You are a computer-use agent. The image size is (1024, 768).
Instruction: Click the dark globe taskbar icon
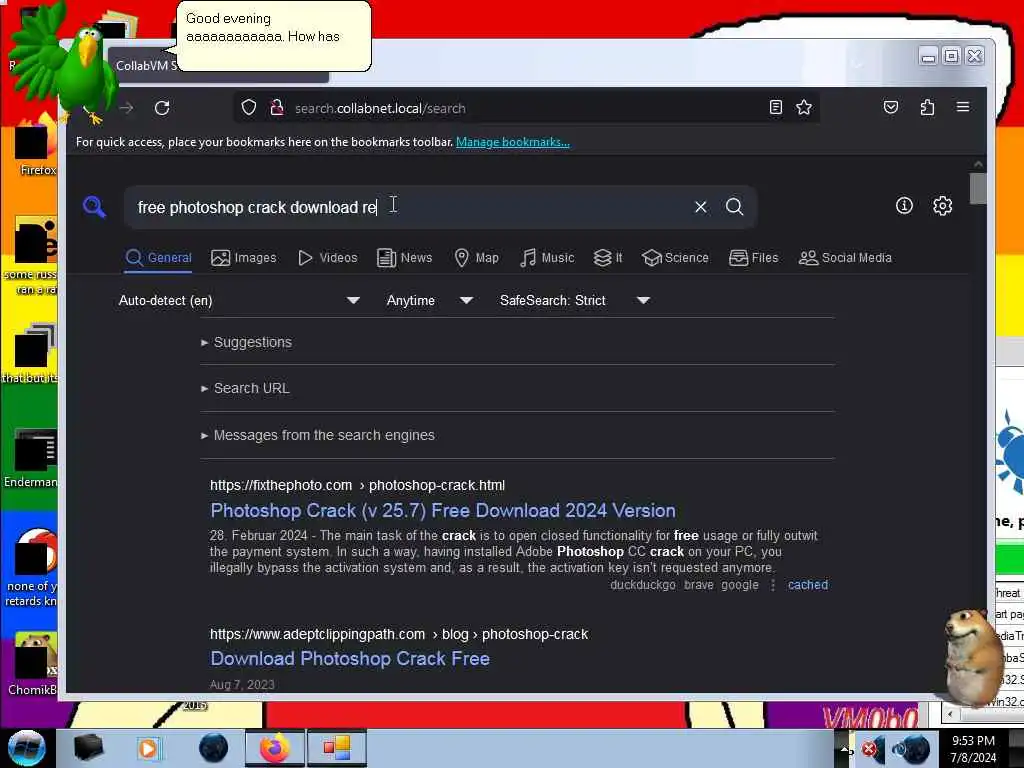coord(213,748)
